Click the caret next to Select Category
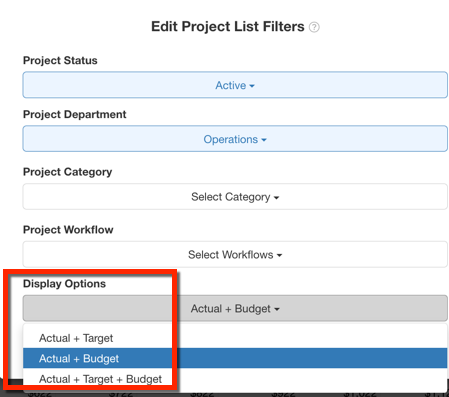 [x=276, y=198]
